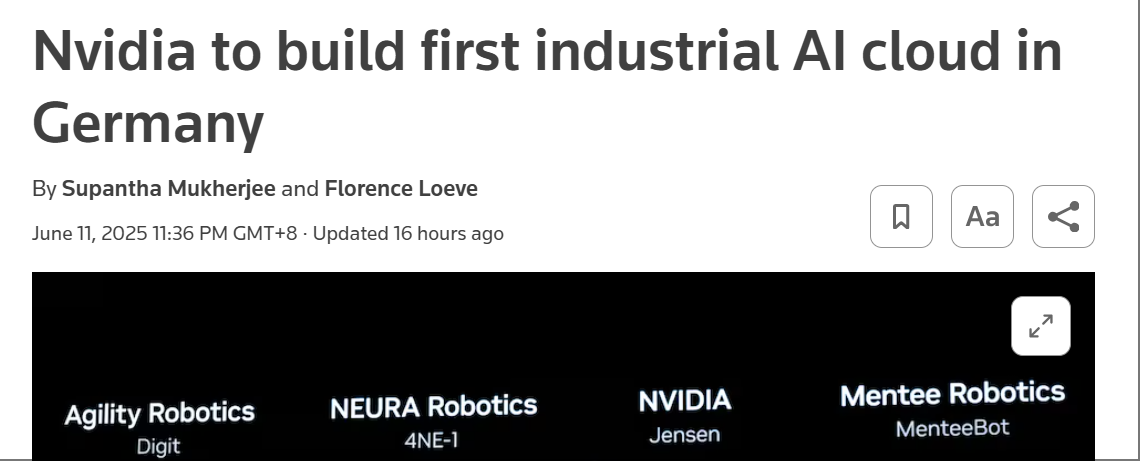Click the "4NE-1" robot name caption

click(x=432, y=440)
